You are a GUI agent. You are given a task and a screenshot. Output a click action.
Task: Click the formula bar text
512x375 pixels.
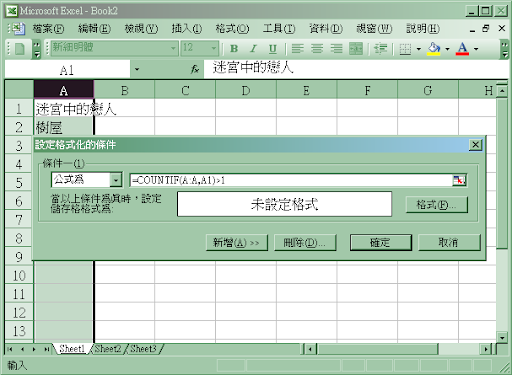(x=253, y=68)
